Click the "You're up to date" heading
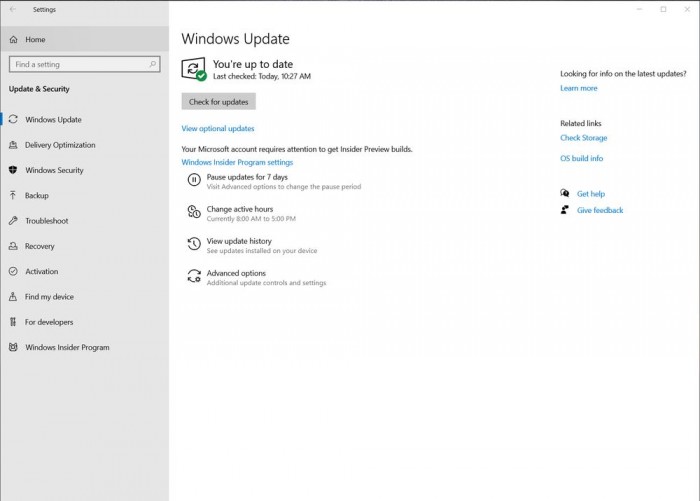Screen dimensions: 700x501 [x=253, y=64]
